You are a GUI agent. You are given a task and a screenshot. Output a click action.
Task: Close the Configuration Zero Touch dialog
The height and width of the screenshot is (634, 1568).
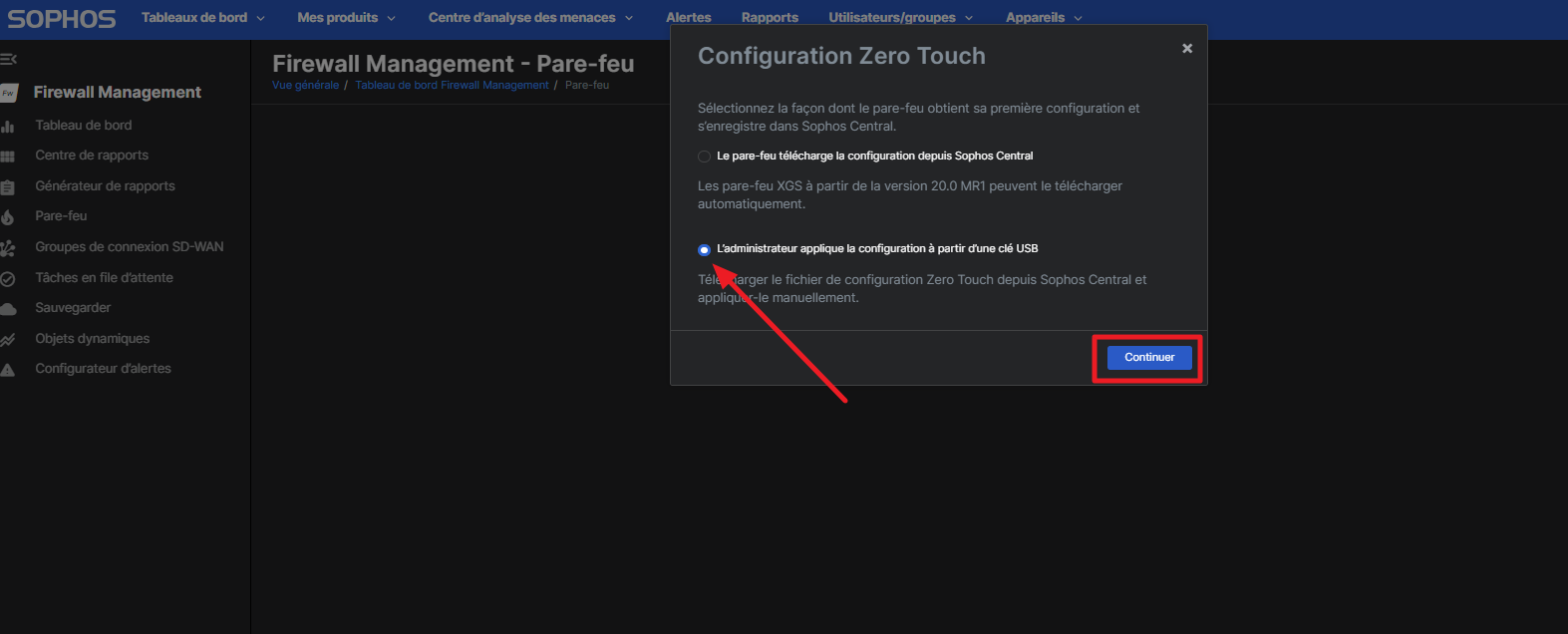[x=1187, y=48]
